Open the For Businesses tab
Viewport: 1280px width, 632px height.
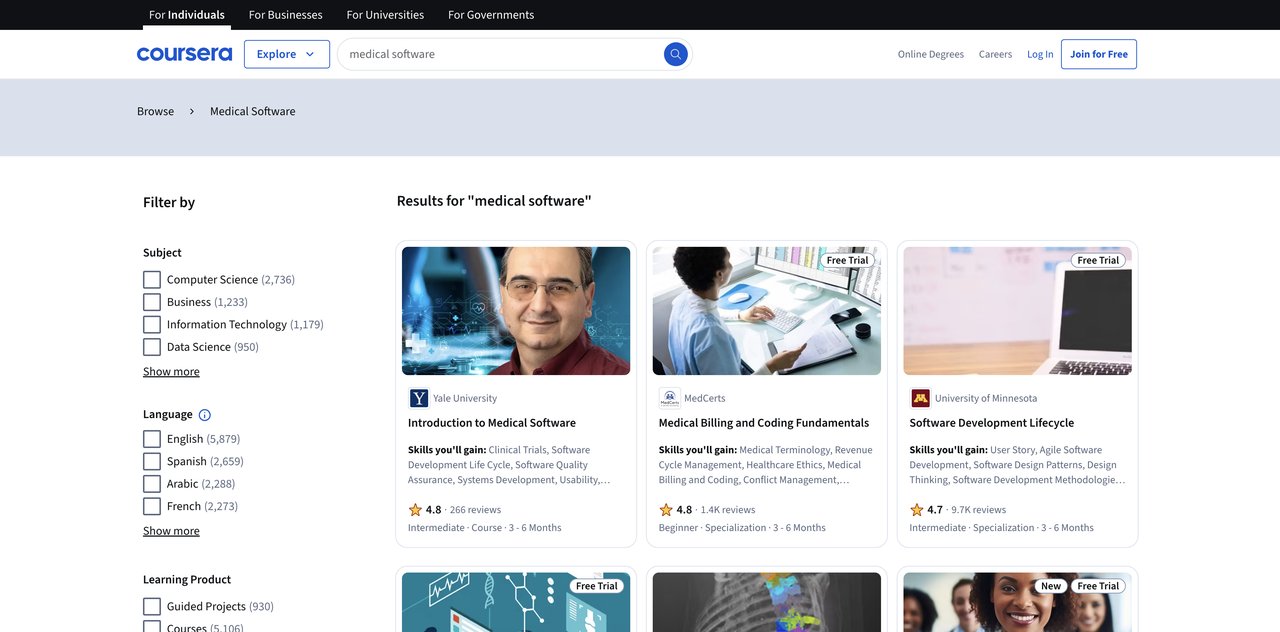pos(286,15)
